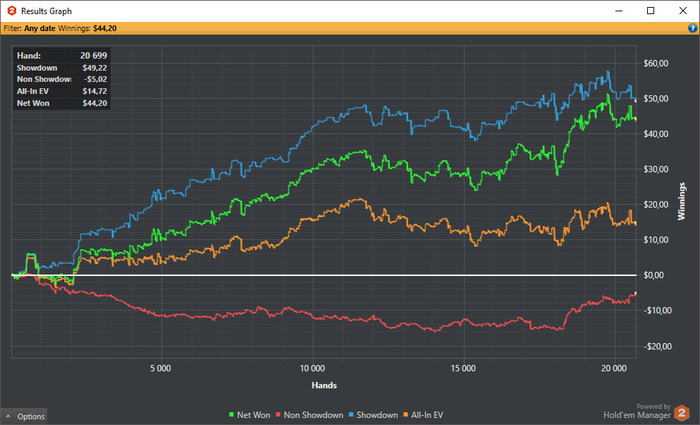Image resolution: width=700 pixels, height=425 pixels.
Task: Click the Net Won $44,20 row
Action: coord(62,103)
